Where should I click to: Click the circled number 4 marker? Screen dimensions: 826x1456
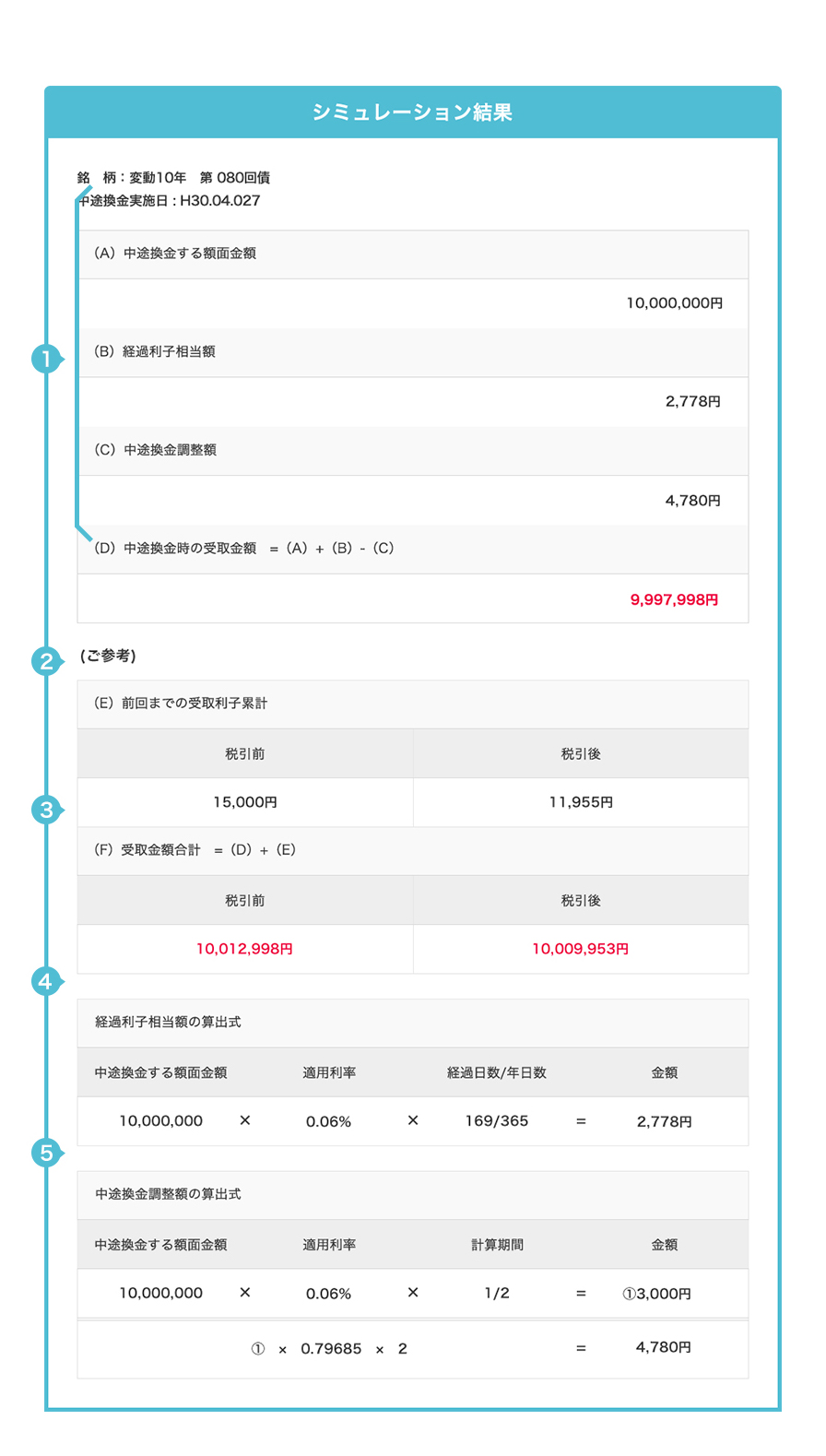coord(45,981)
